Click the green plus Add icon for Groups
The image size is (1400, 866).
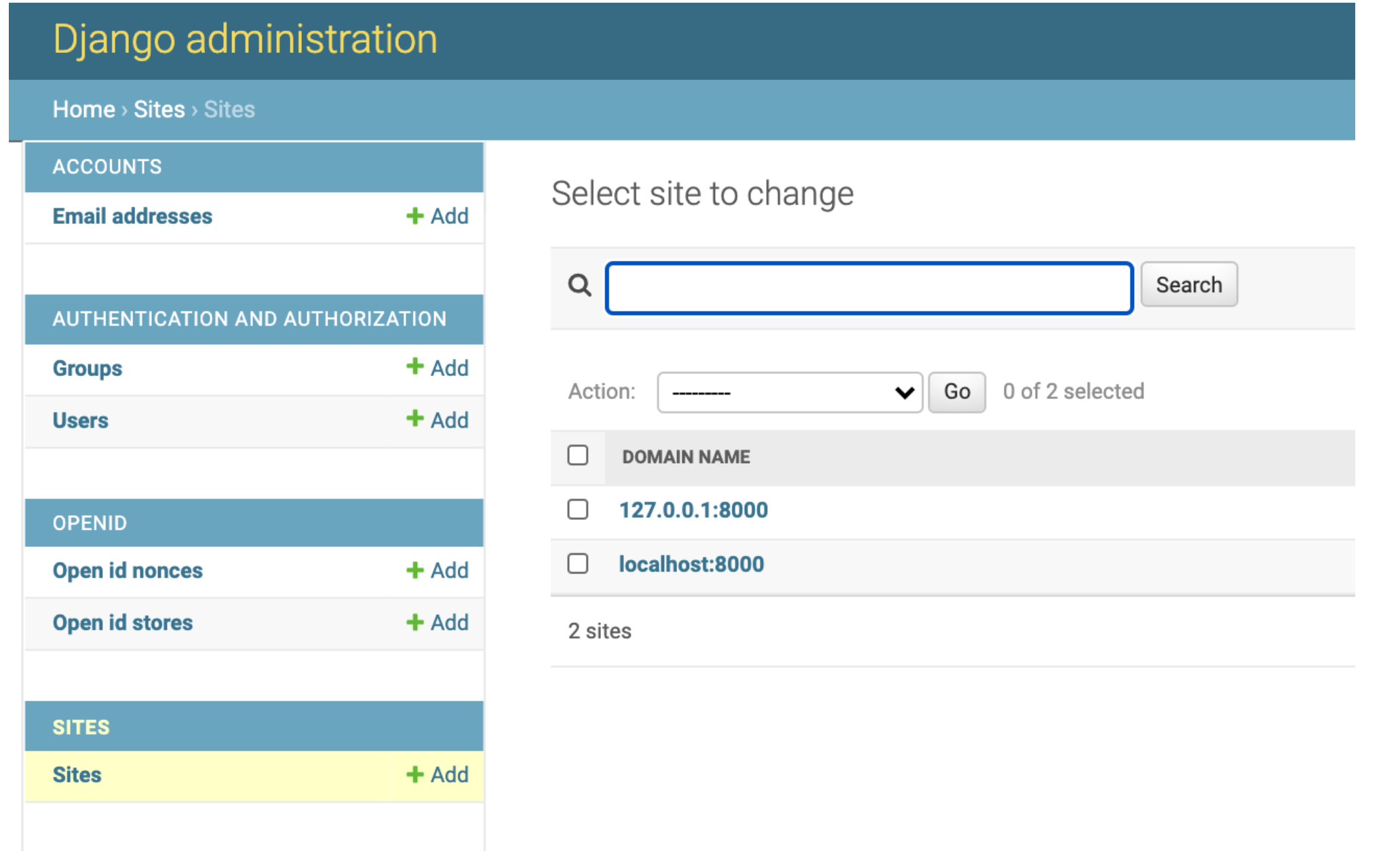click(x=414, y=367)
